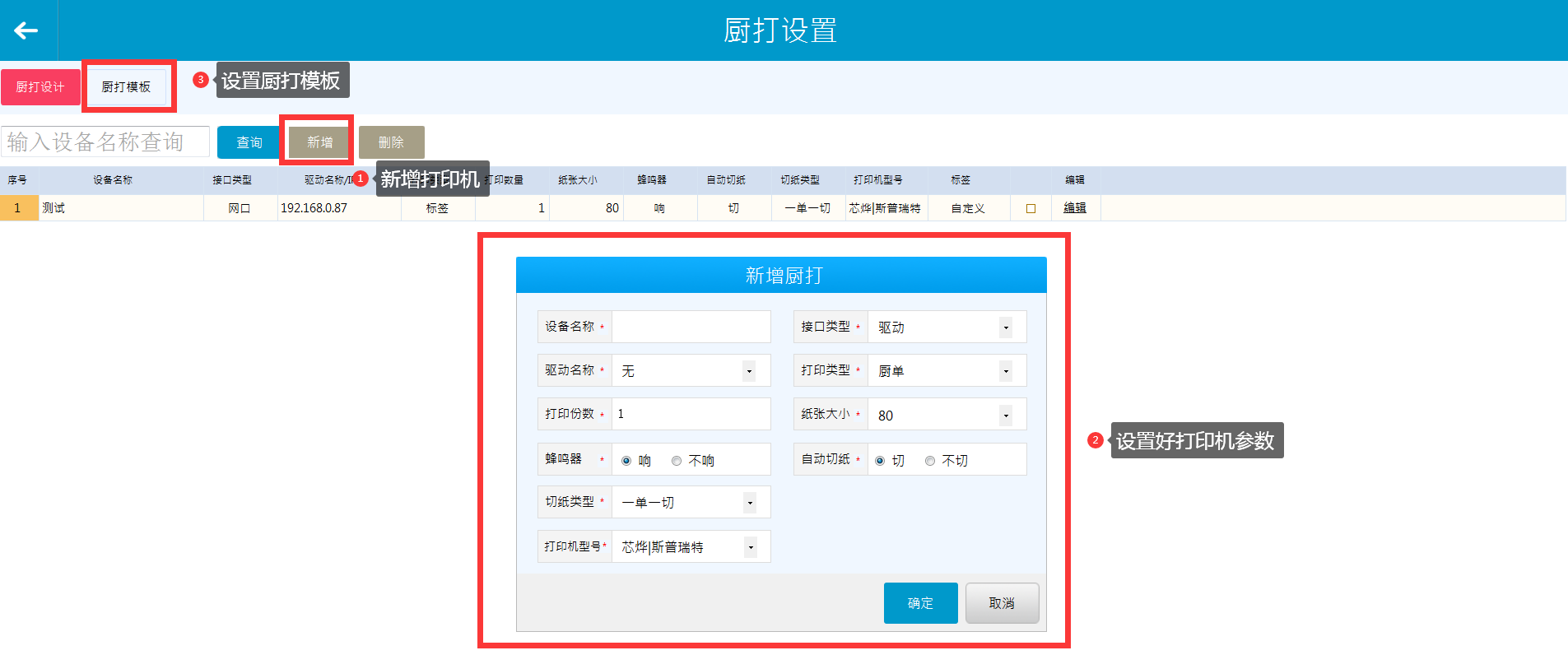The width and height of the screenshot is (1568, 655).
Task: Tick the checkbox in the 测试 row
Action: point(1031,209)
